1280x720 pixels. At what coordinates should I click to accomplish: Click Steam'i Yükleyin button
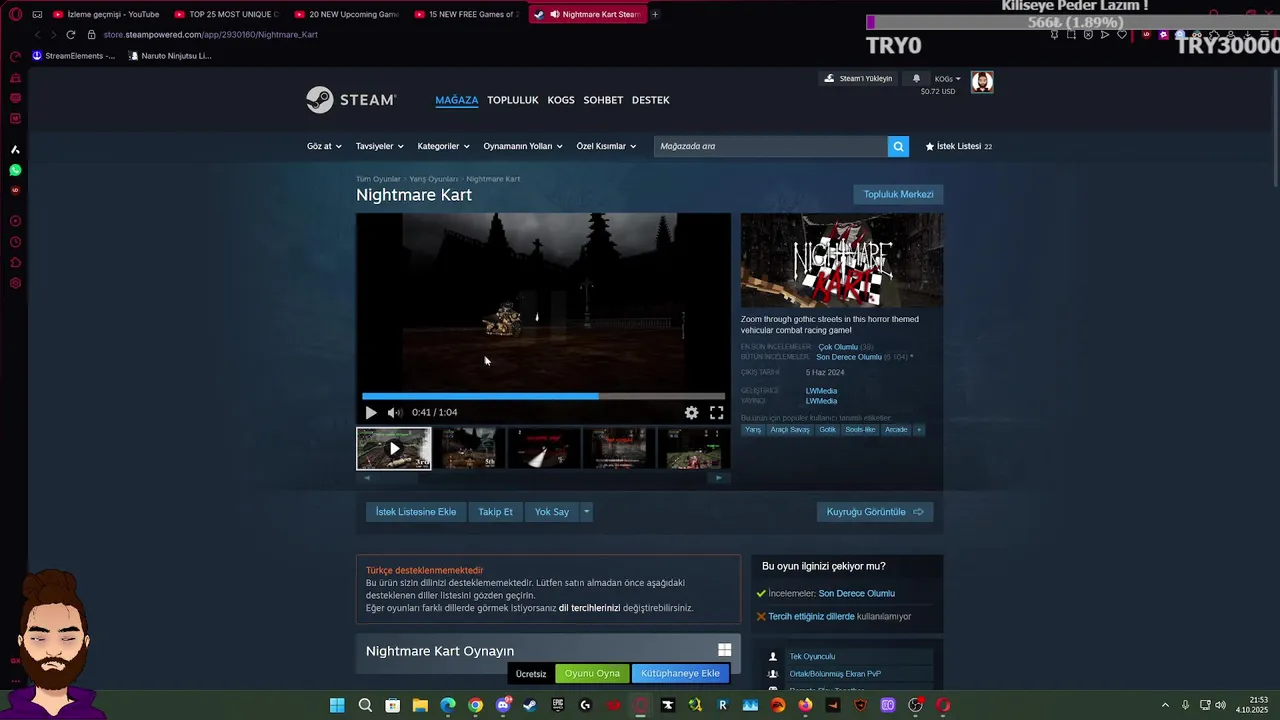click(x=858, y=78)
